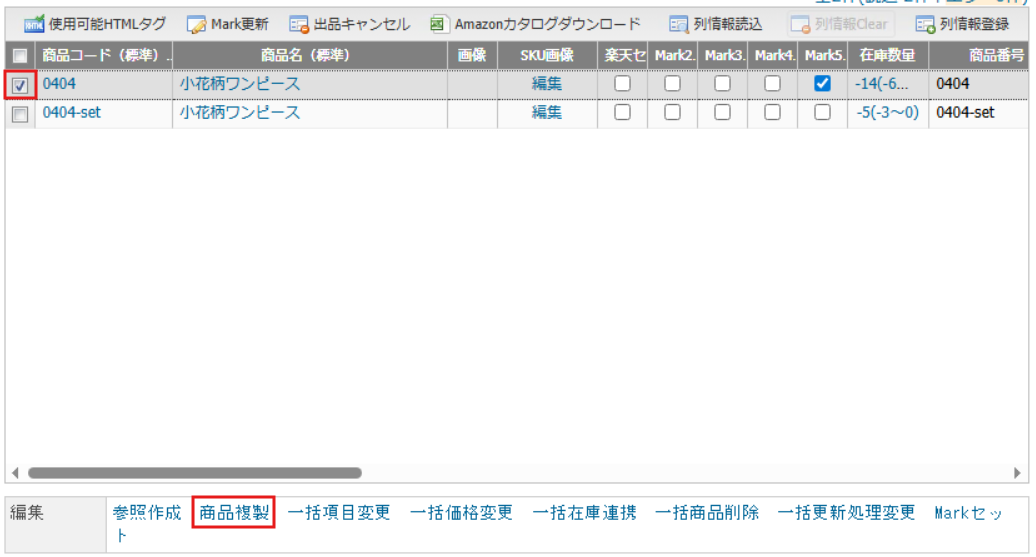This screenshot has height=557, width=1036.
Task: Click 編集 SKU image link for 0404
Action: click(x=547, y=84)
